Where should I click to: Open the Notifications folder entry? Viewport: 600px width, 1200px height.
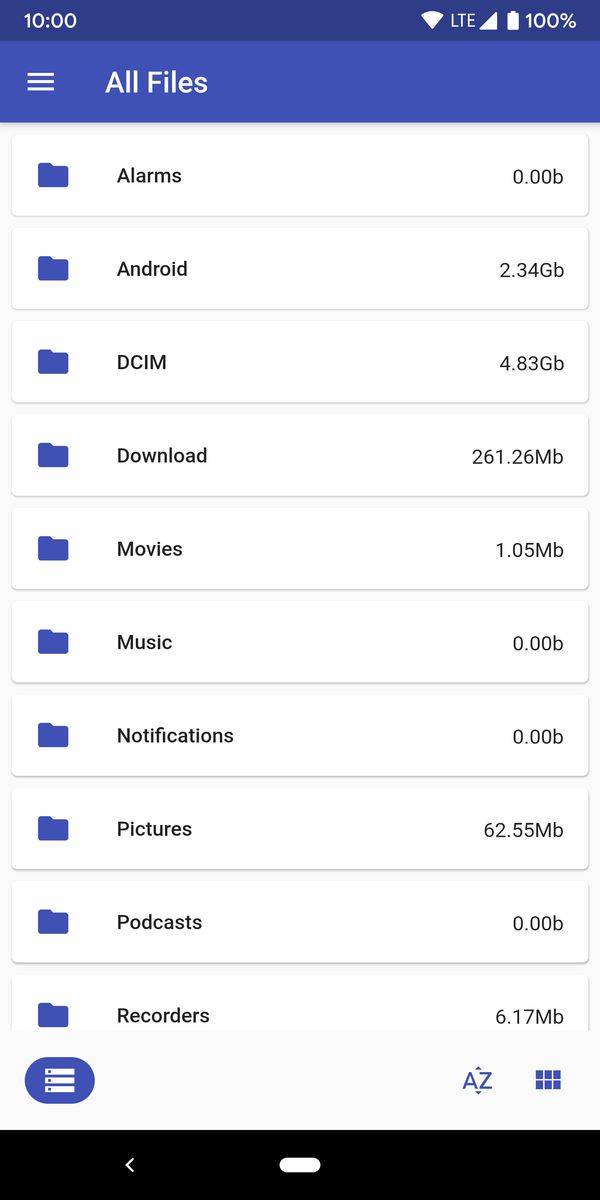[300, 735]
